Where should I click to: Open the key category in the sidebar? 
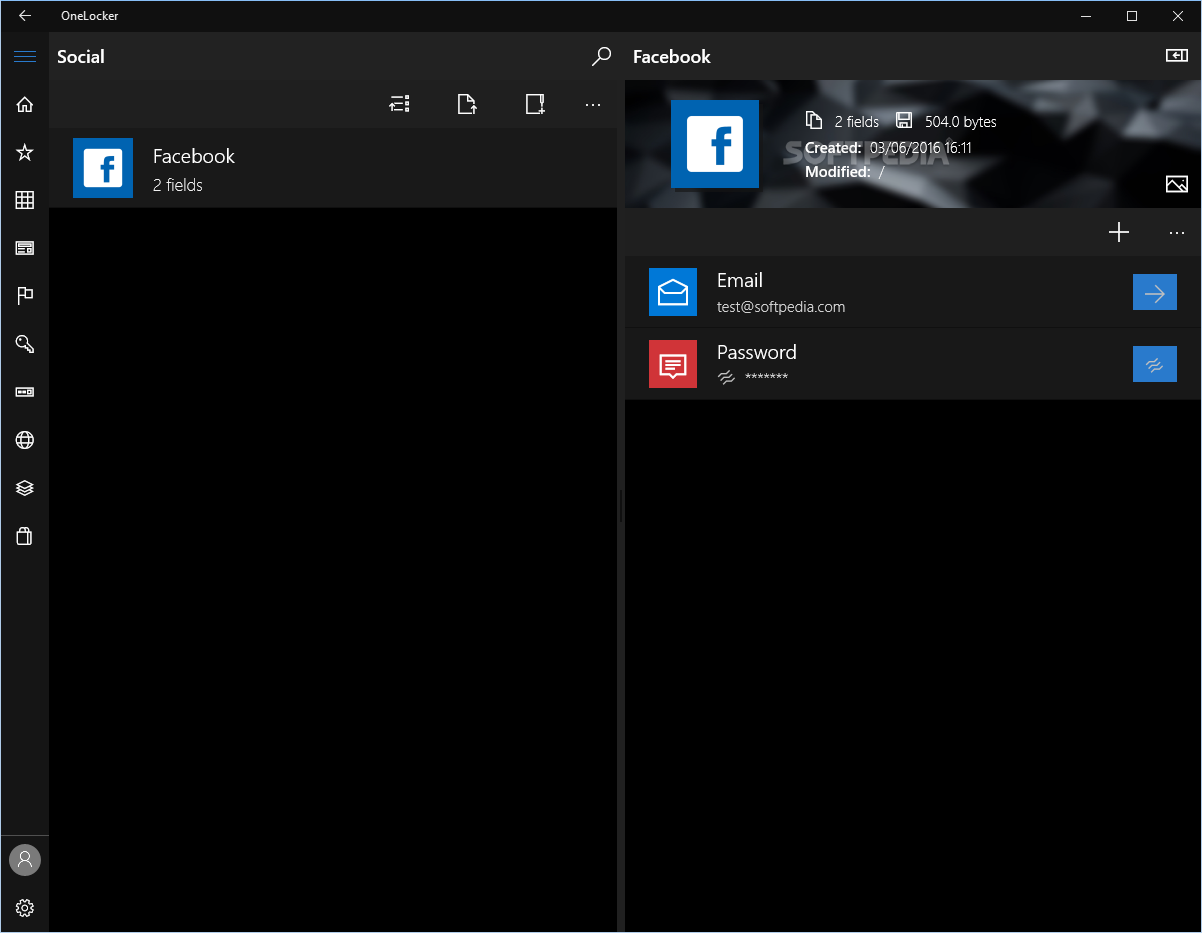point(25,344)
